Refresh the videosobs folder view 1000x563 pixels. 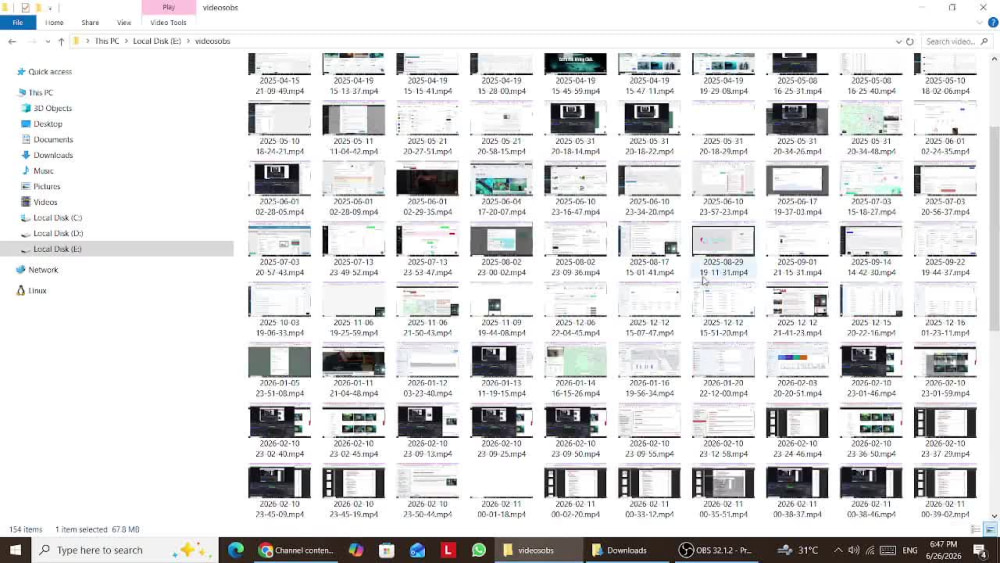tap(910, 41)
